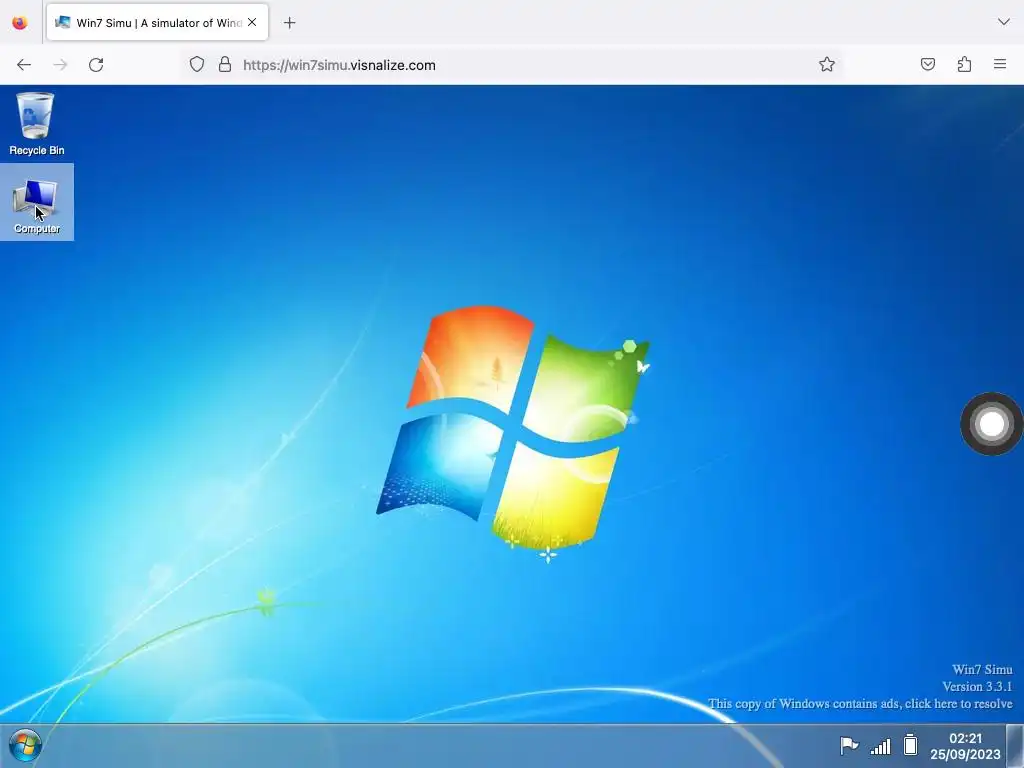The image size is (1024, 768).
Task: Open the Save to Pocket icon
Action: (928, 65)
